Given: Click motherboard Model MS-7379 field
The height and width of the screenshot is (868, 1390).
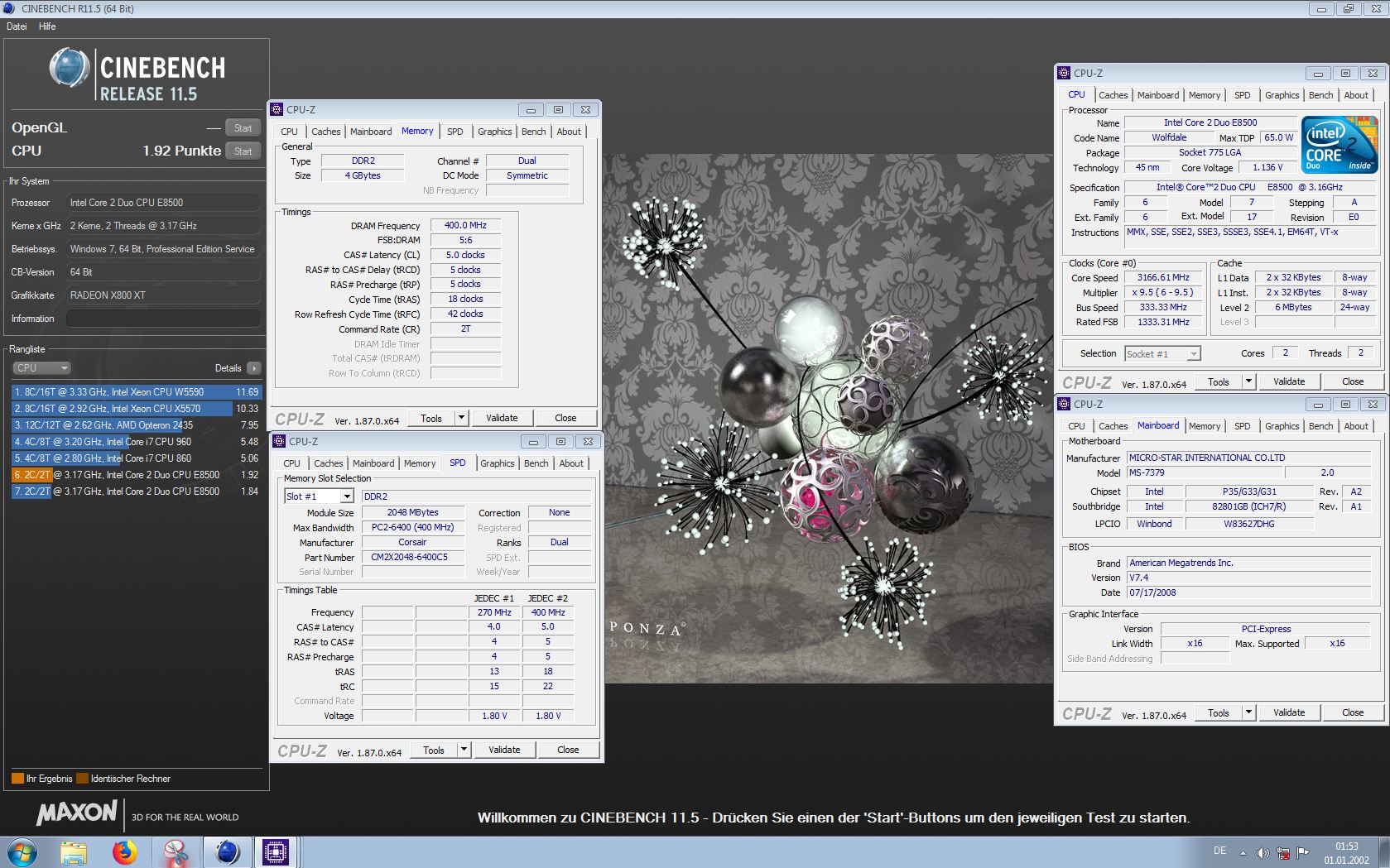Looking at the screenshot, I should click(x=1205, y=472).
